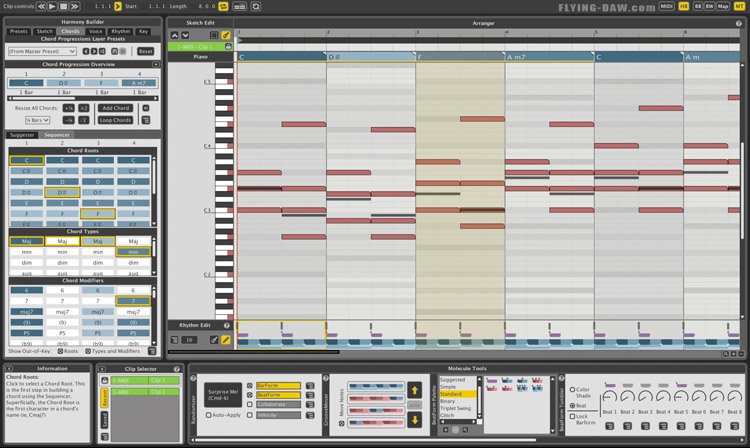Click the previous preset arrow icon
Screen dimensions: 750x448
pyautogui.click(x=86, y=51)
